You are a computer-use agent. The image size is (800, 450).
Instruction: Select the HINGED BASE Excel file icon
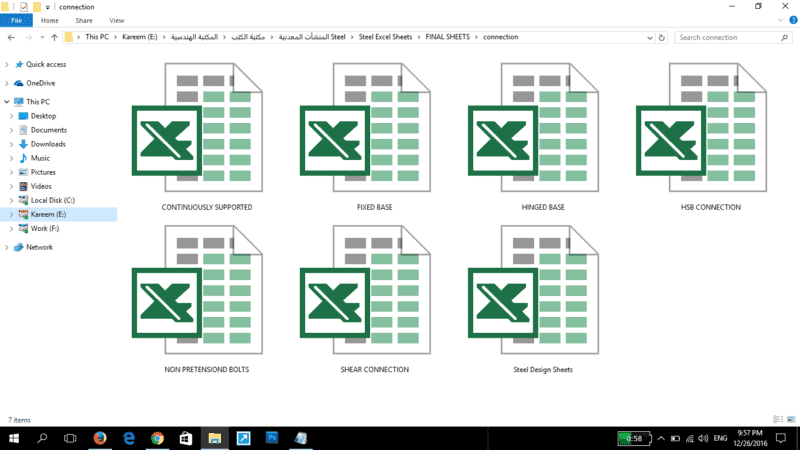click(x=534, y=127)
